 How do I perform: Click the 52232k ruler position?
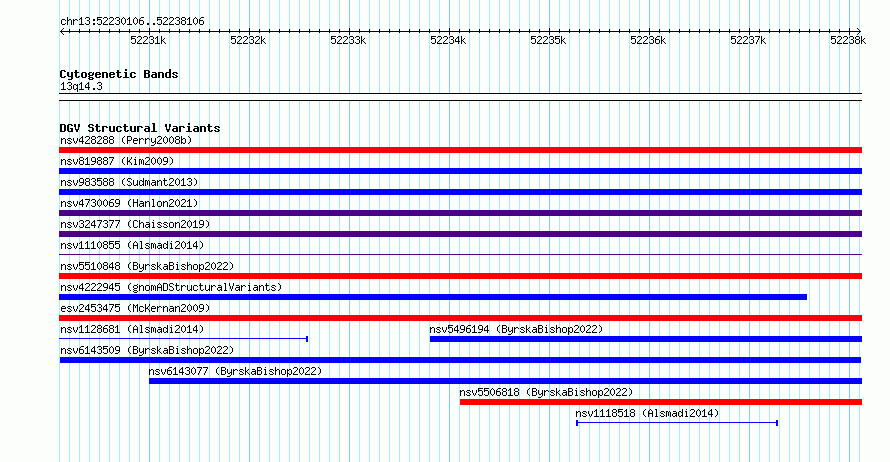[248, 40]
